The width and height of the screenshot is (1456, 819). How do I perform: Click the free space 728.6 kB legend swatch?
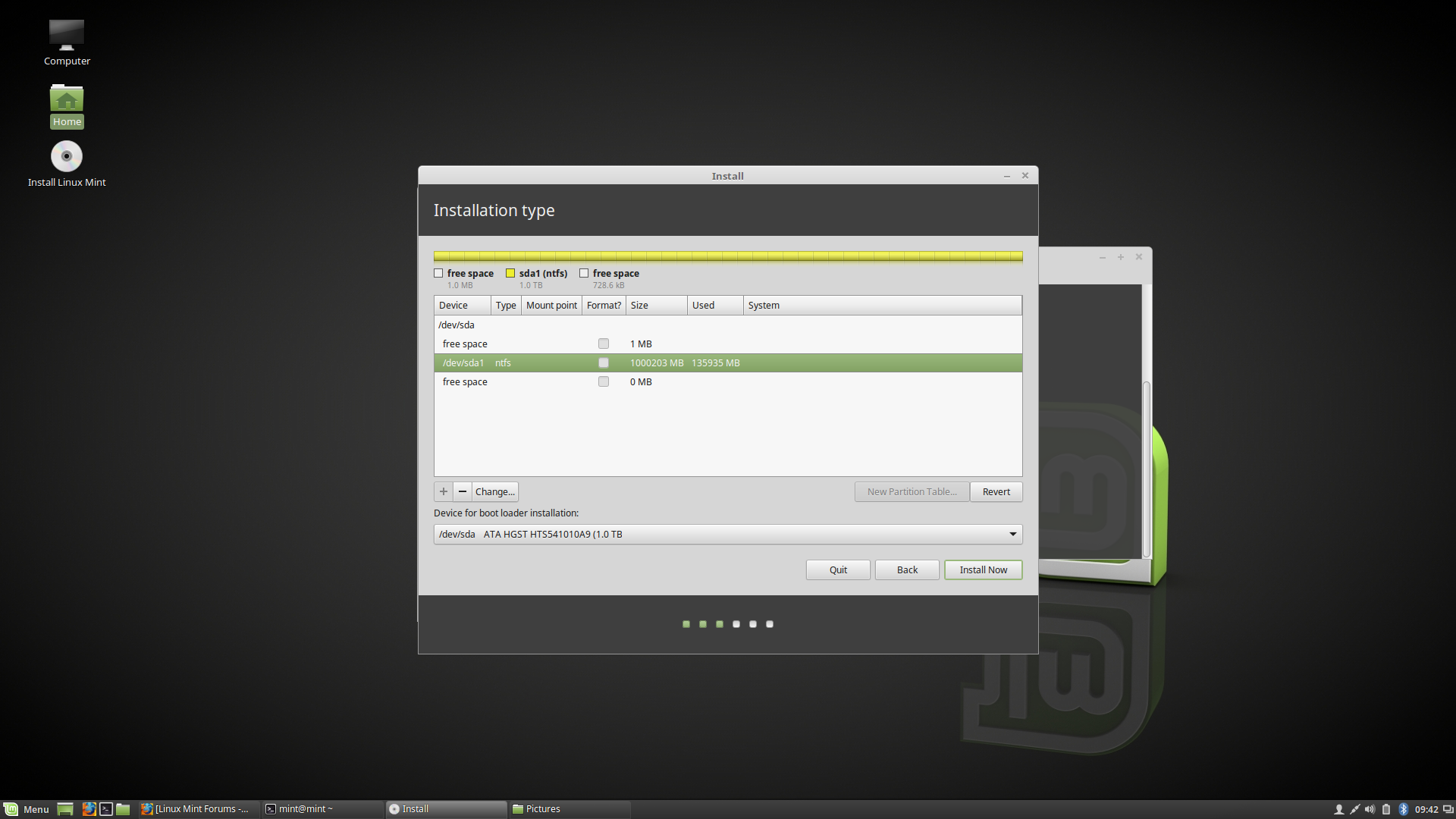click(584, 273)
